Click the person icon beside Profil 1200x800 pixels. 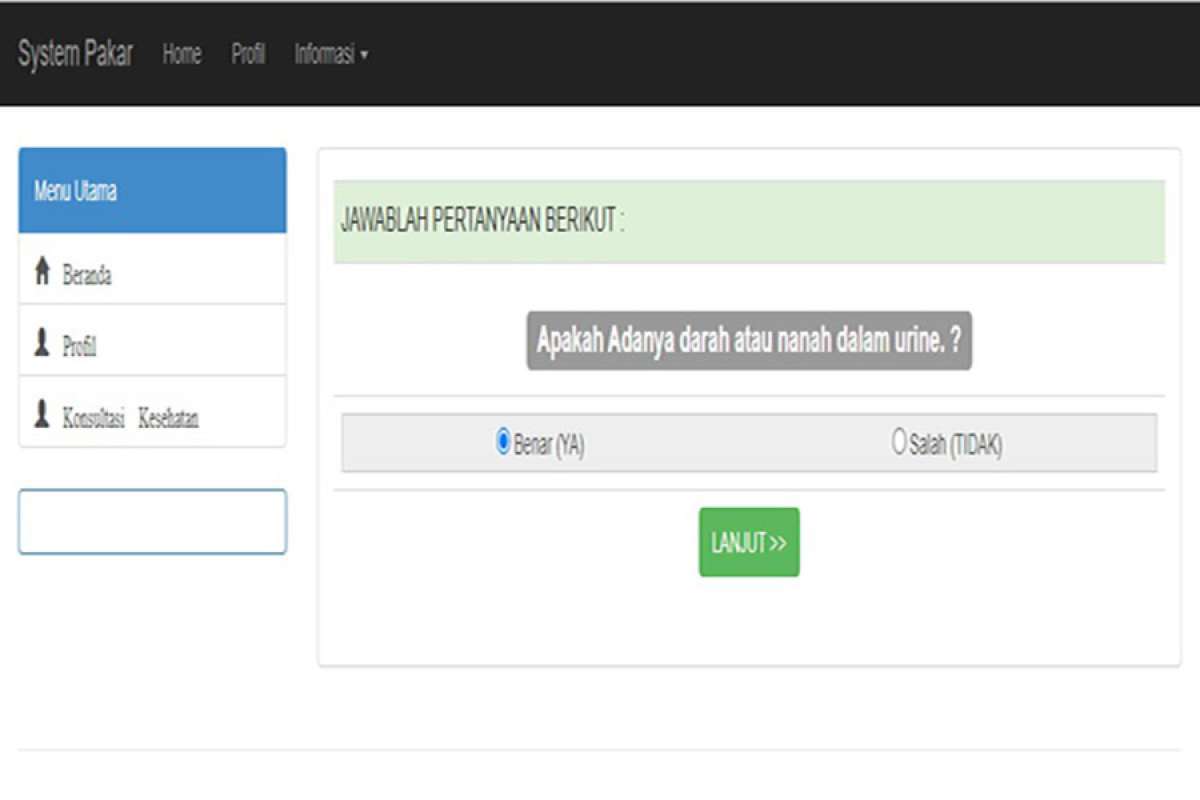[40, 341]
